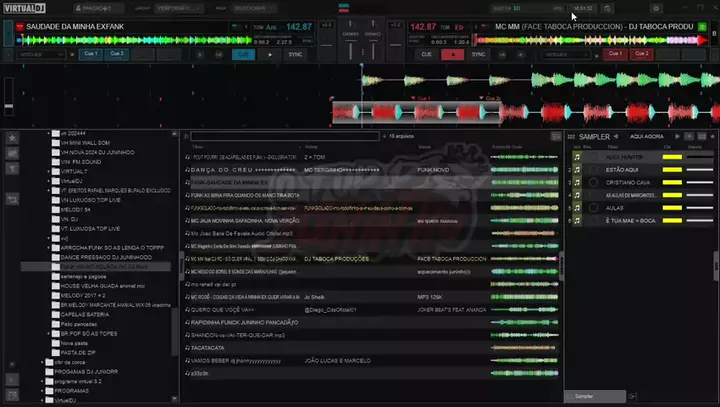Click the folder tree scrollbar down arrow
Image resolution: width=720 pixels, height=407 pixels.
pyautogui.click(x=174, y=399)
